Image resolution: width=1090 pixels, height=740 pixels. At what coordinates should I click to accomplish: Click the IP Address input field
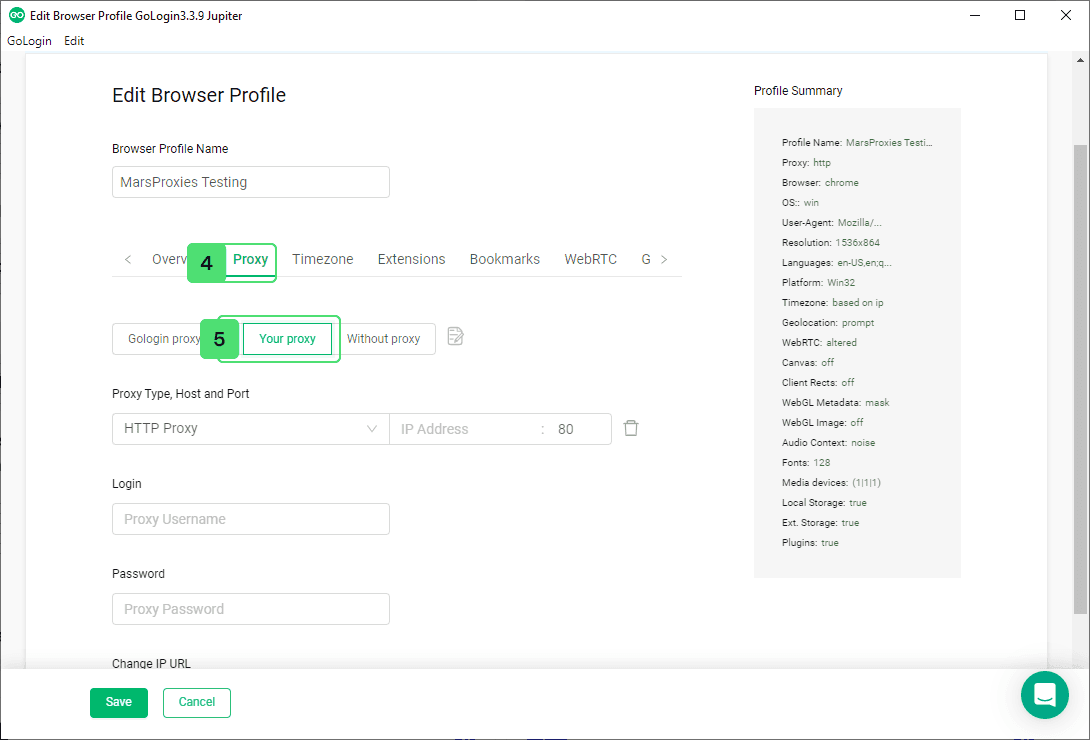(465, 429)
